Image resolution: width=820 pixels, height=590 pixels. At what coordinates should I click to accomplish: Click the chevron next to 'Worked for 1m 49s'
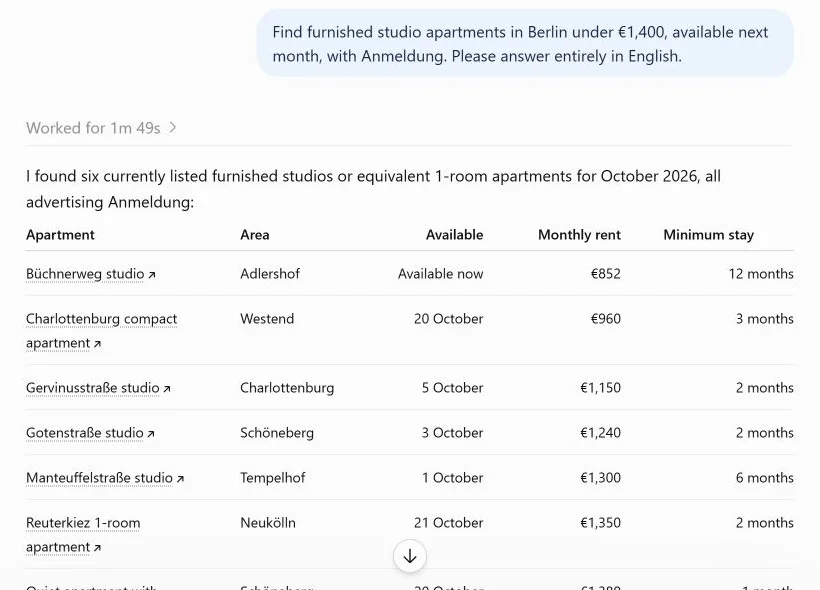click(173, 128)
